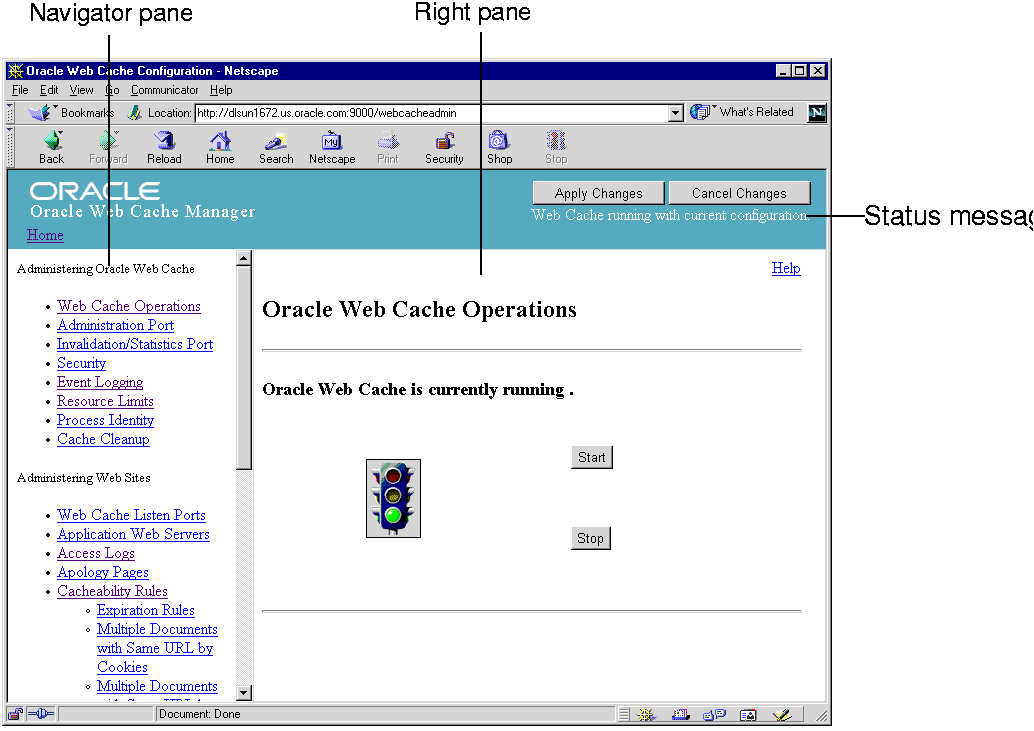The height and width of the screenshot is (731, 1034).
Task: Click the Stop button below Start
Action: pos(590,539)
